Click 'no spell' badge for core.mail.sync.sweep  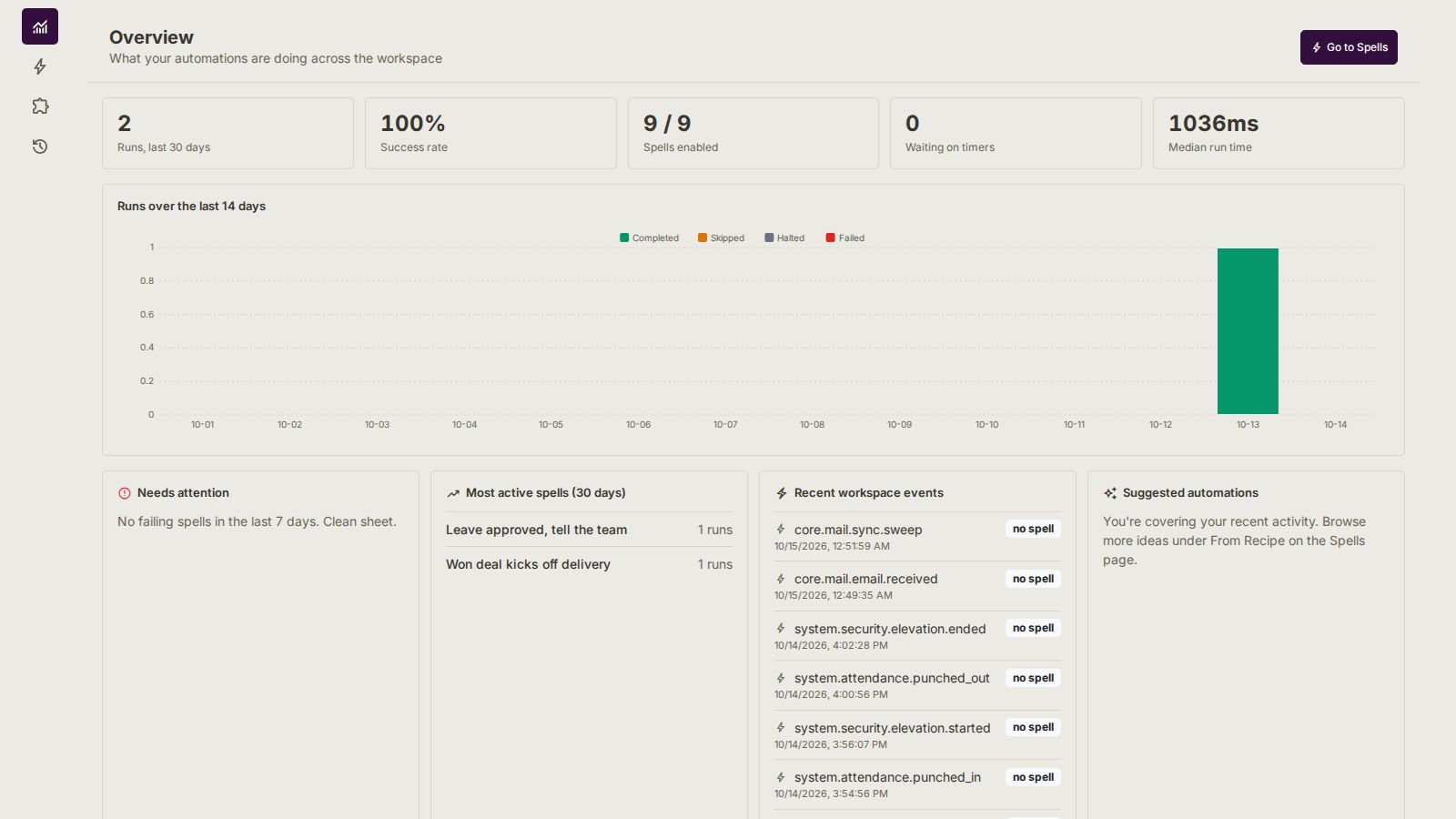pos(1033,529)
